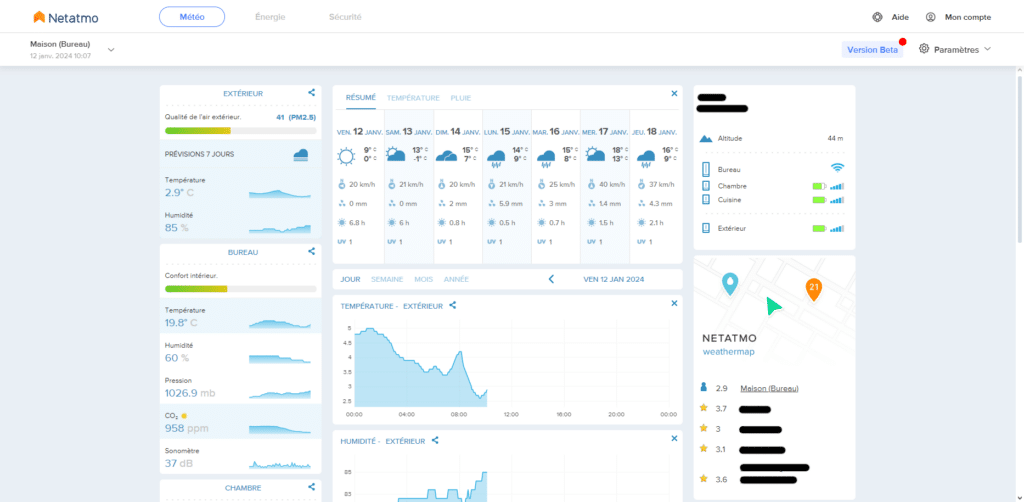Open the Sonomètre 37 dB row
This screenshot has width=1024, height=502.
[240, 457]
